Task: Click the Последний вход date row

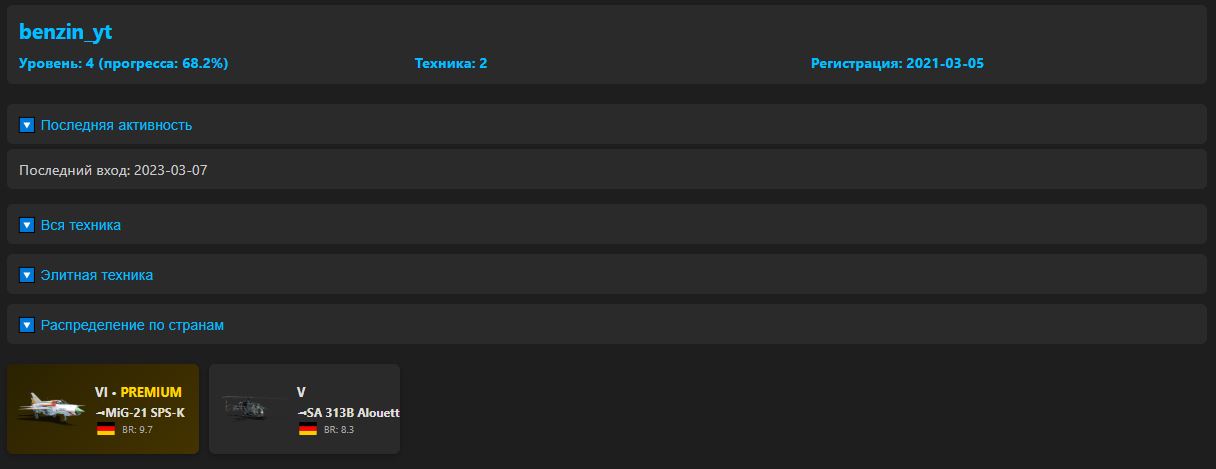Action: coord(113,170)
